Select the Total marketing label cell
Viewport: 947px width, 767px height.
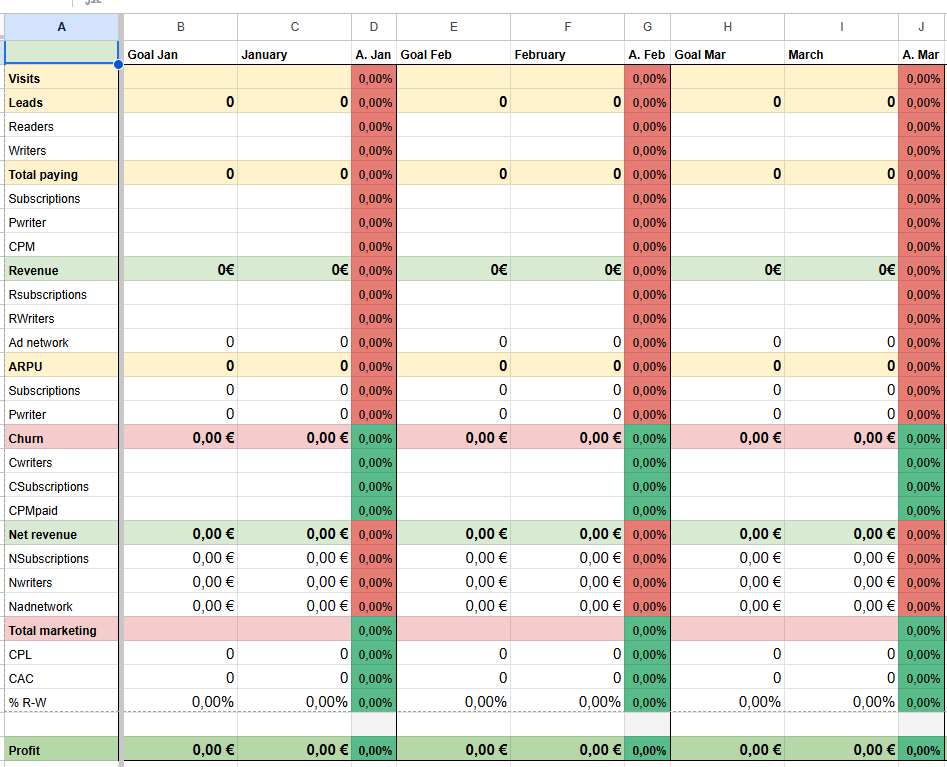(61, 630)
